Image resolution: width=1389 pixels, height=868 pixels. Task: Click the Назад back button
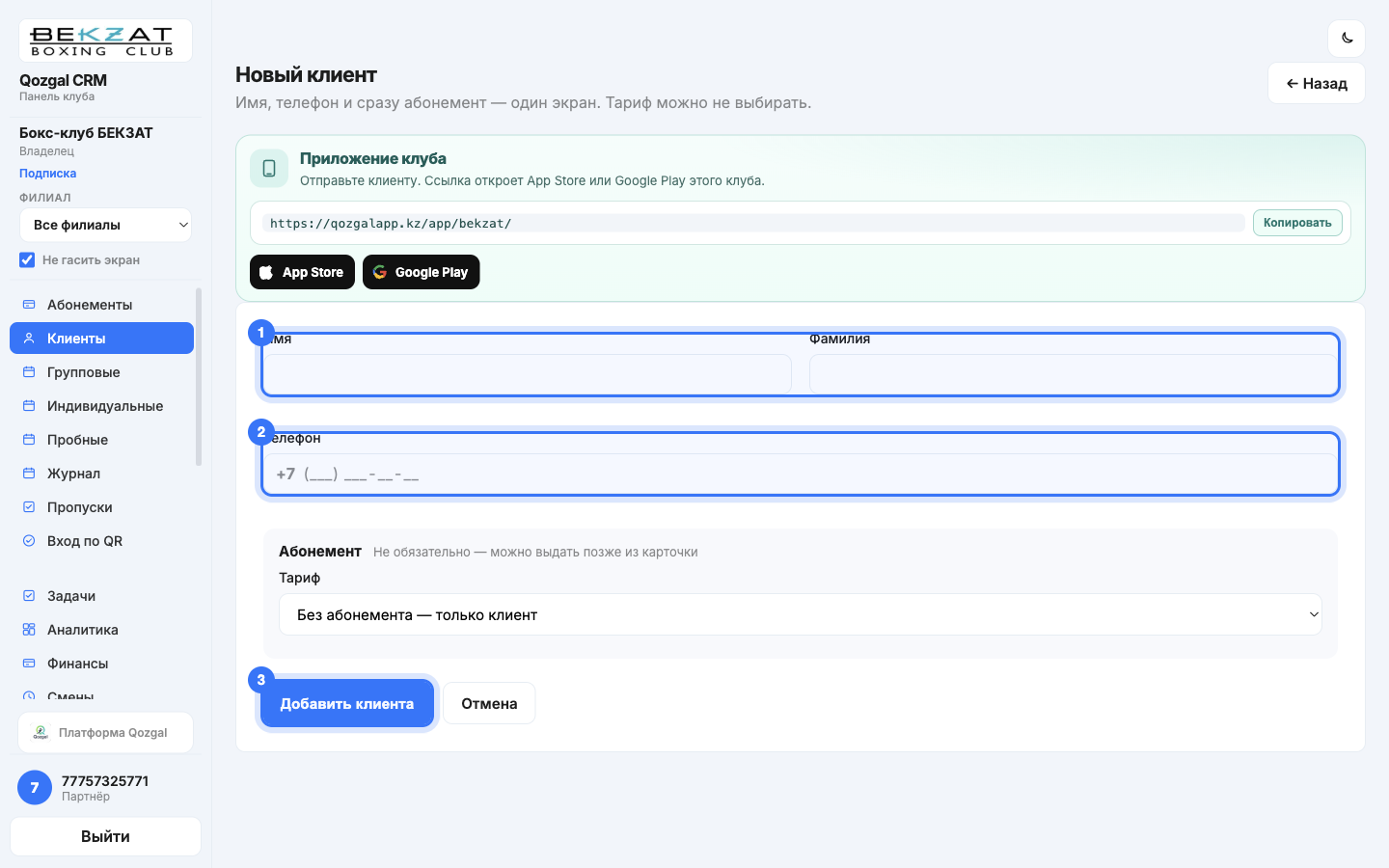(1317, 83)
